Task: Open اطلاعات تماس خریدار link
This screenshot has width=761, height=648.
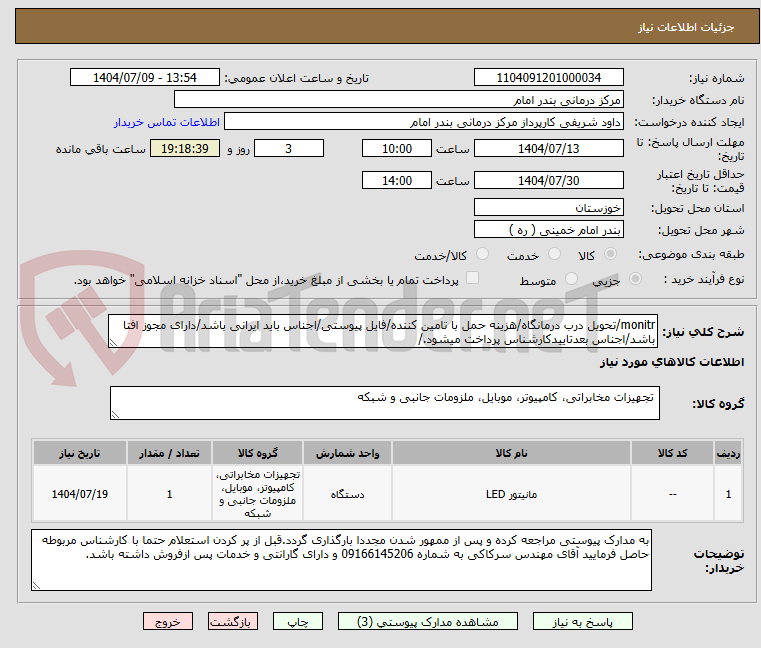Action: [167, 122]
